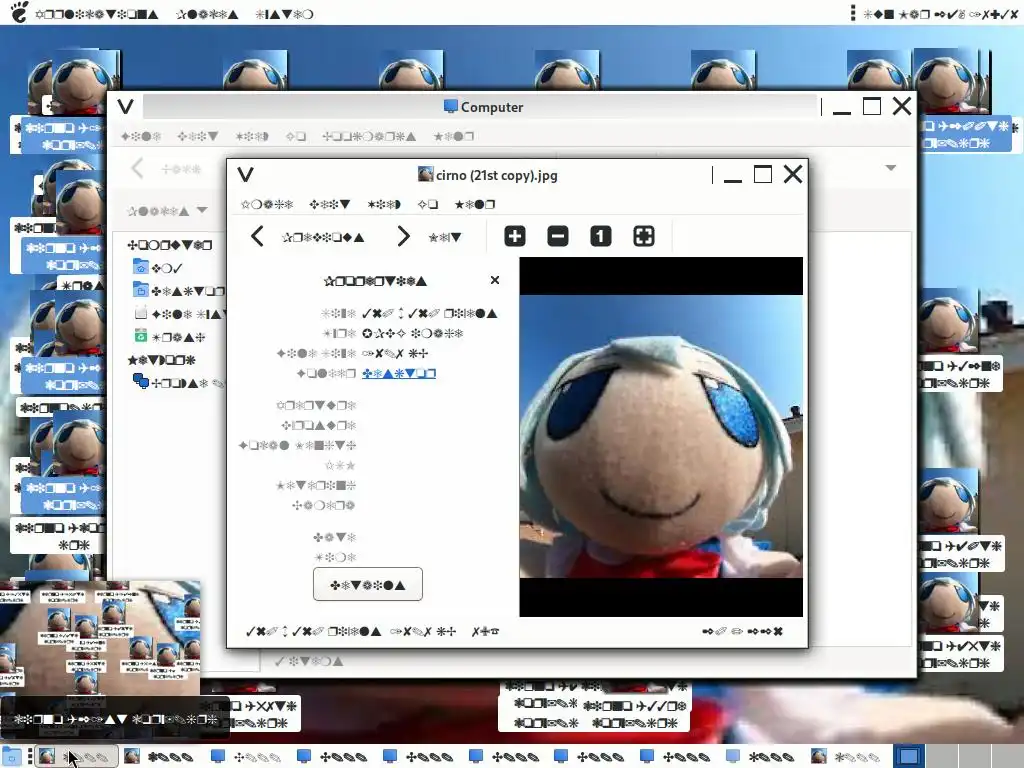Open the Edit menu in Computer window
The height and width of the screenshot is (768, 1024).
click(x=198, y=136)
